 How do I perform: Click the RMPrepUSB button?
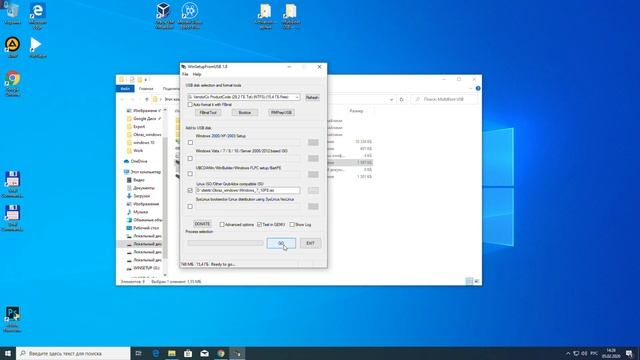pyautogui.click(x=281, y=113)
